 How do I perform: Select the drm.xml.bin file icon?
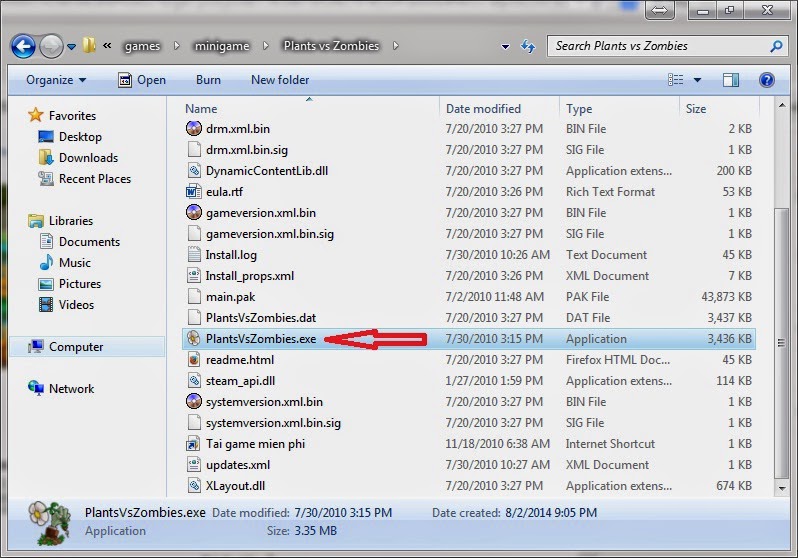pos(193,128)
